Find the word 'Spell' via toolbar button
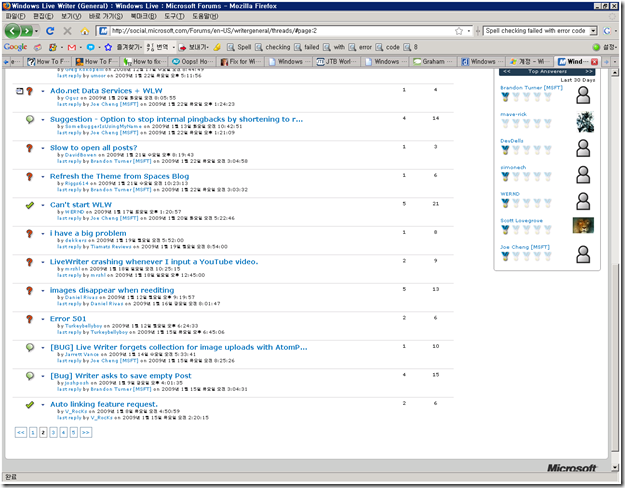 click(239, 47)
